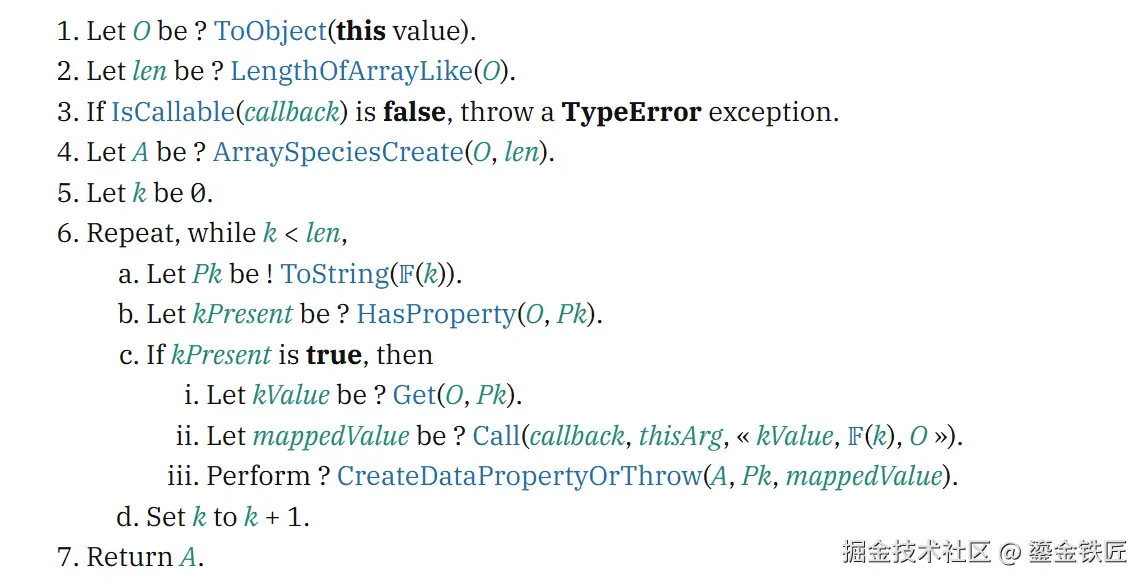
Task: Click the Get link in step 6.c.i
Action: pos(414,395)
